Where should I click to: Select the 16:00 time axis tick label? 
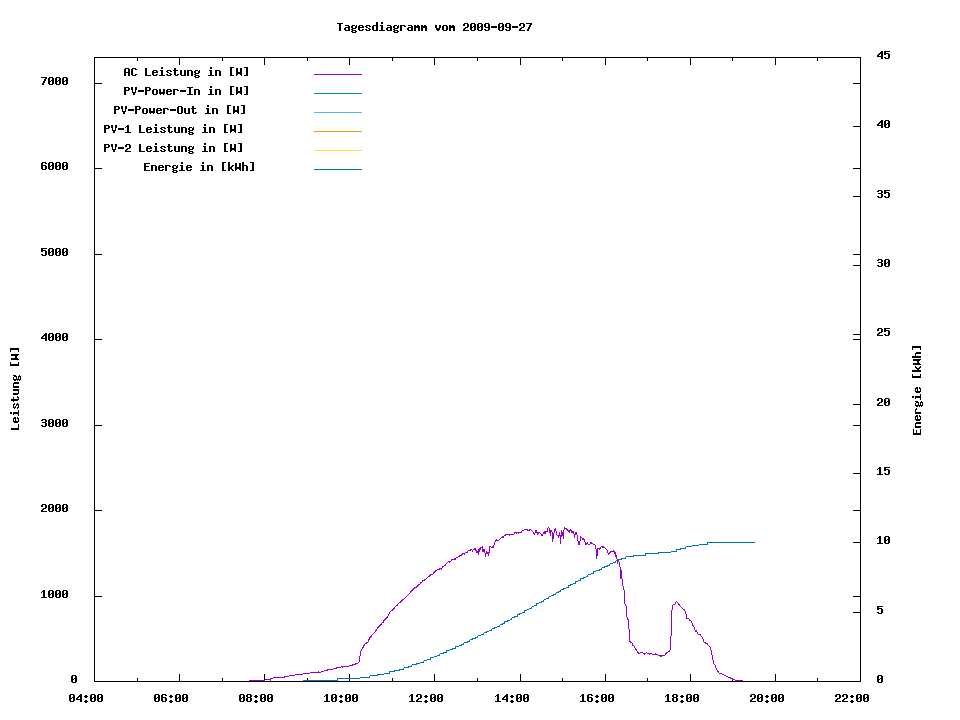pos(597,699)
